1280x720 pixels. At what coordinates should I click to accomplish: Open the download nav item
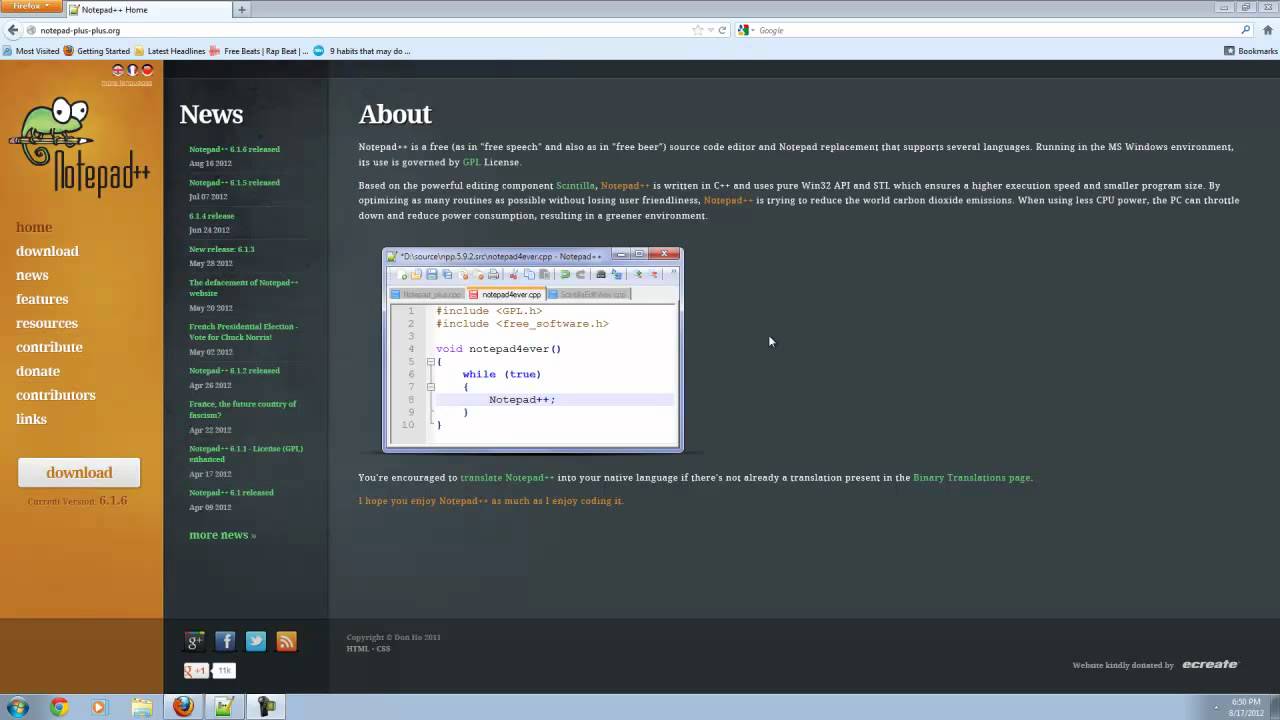point(47,251)
